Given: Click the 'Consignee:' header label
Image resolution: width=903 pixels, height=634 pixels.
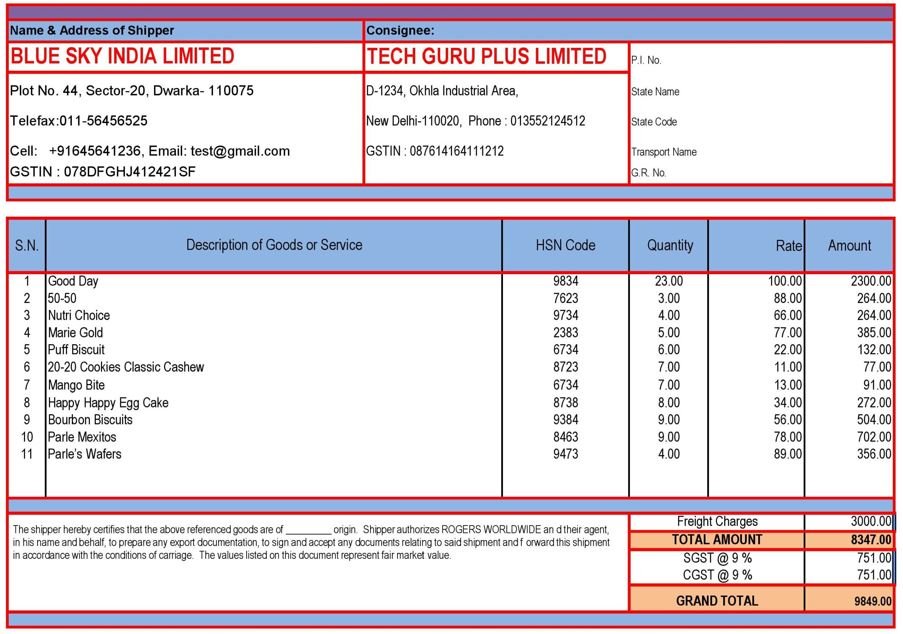Looking at the screenshot, I should (400, 31).
